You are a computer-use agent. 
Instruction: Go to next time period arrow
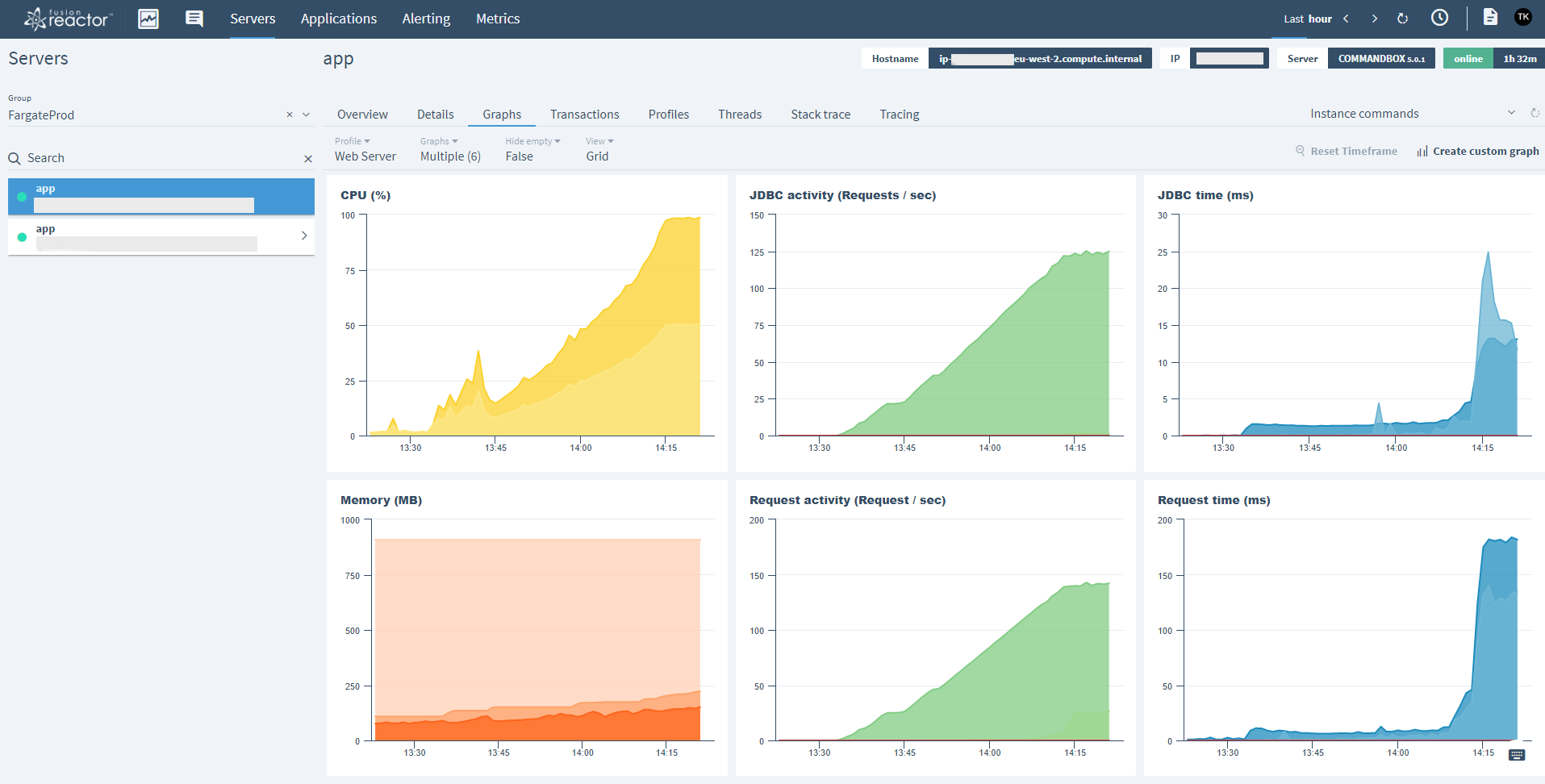coord(1374,19)
